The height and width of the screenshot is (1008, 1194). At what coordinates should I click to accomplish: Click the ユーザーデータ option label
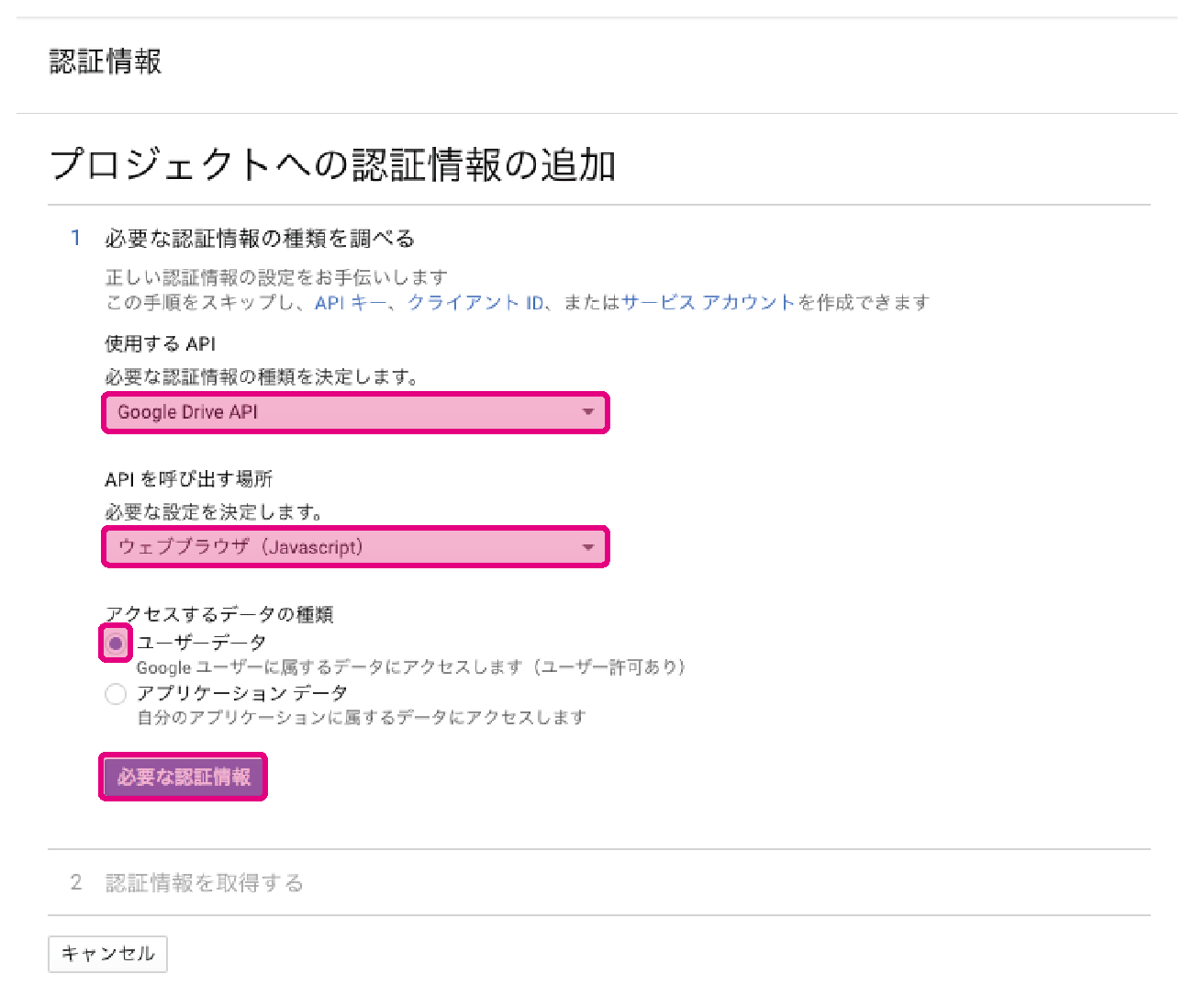coord(202,643)
